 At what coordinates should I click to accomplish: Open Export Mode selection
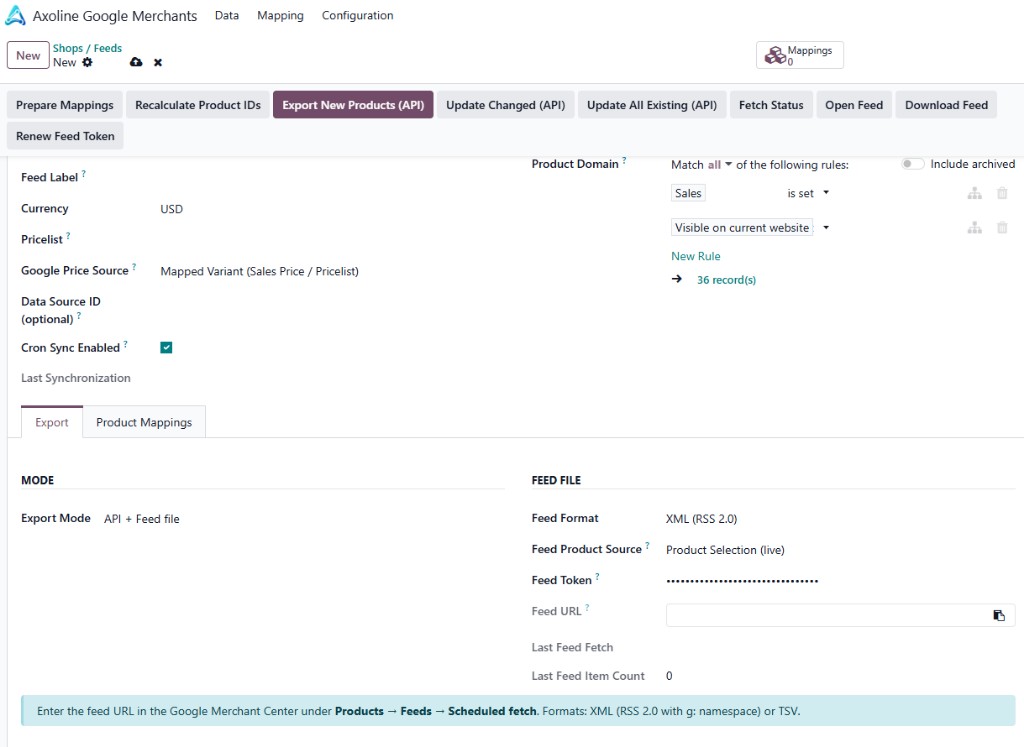142,519
